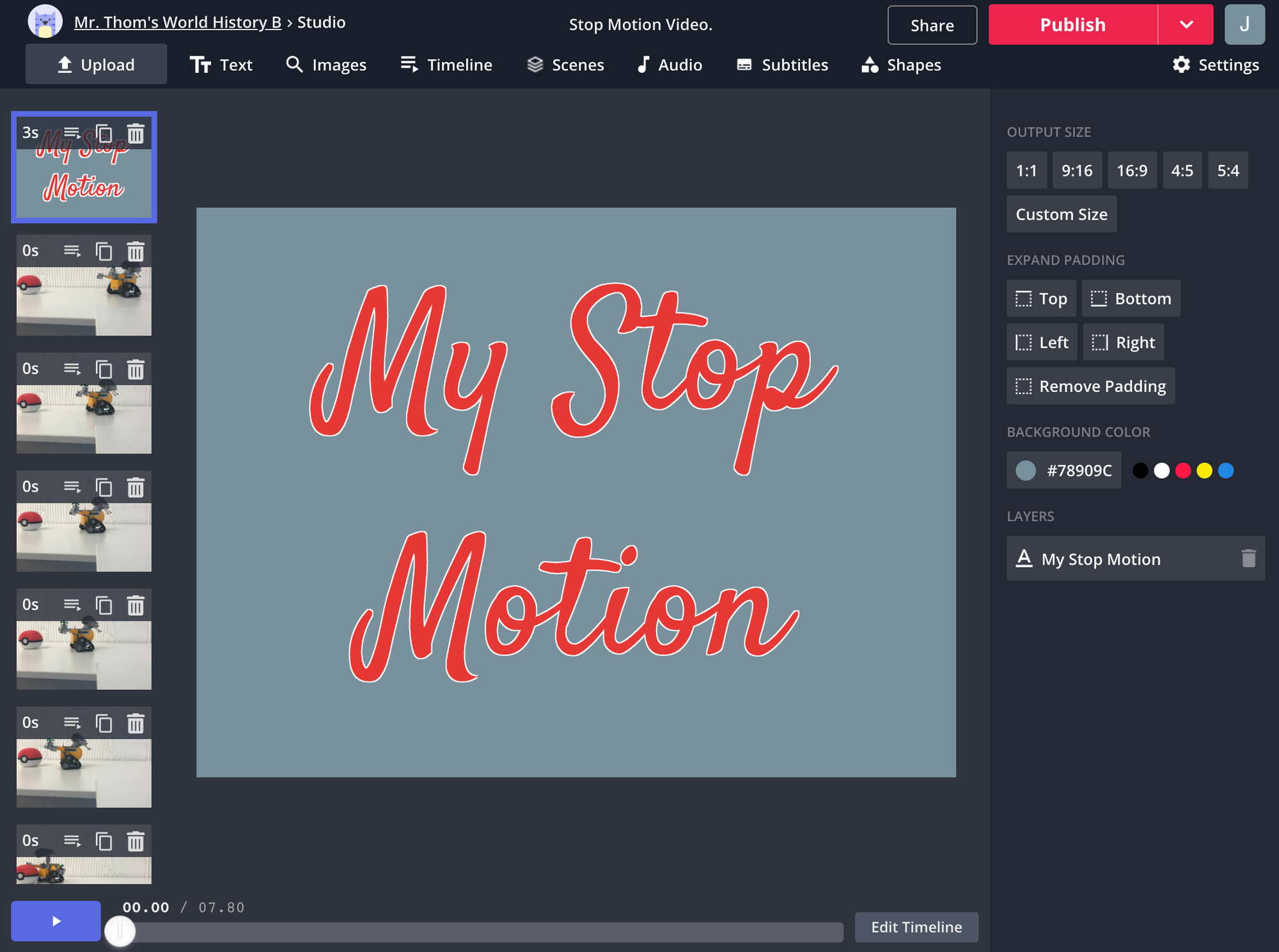Image resolution: width=1279 pixels, height=952 pixels.
Task: Pick the yellow background color swatch
Action: pyautogui.click(x=1204, y=471)
